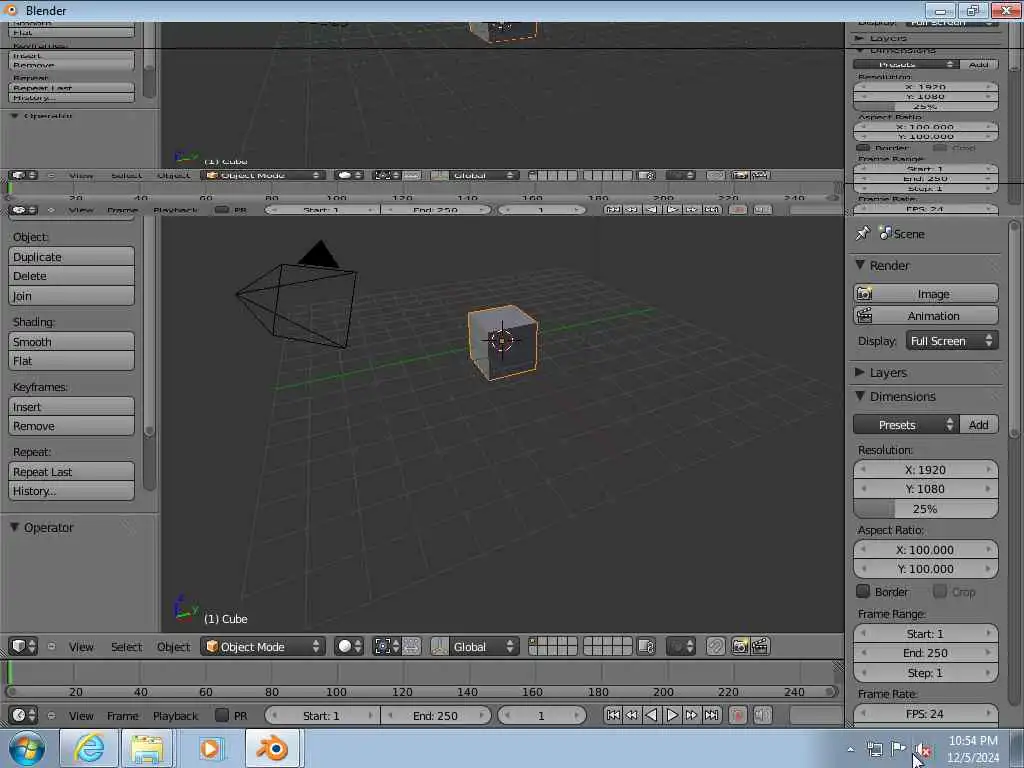The width and height of the screenshot is (1024, 768).
Task: Open the Frame menu
Action: point(122,715)
